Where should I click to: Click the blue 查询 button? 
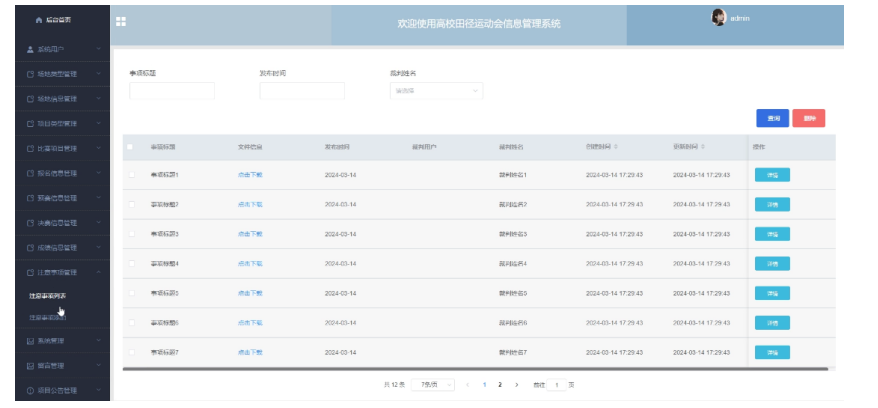point(773,118)
